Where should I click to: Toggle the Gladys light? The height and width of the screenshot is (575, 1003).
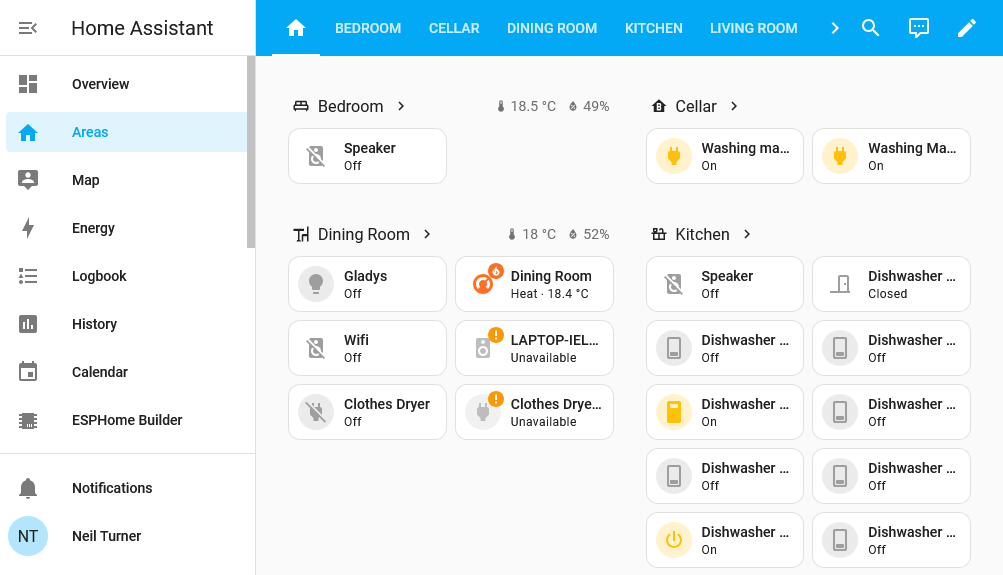click(316, 284)
